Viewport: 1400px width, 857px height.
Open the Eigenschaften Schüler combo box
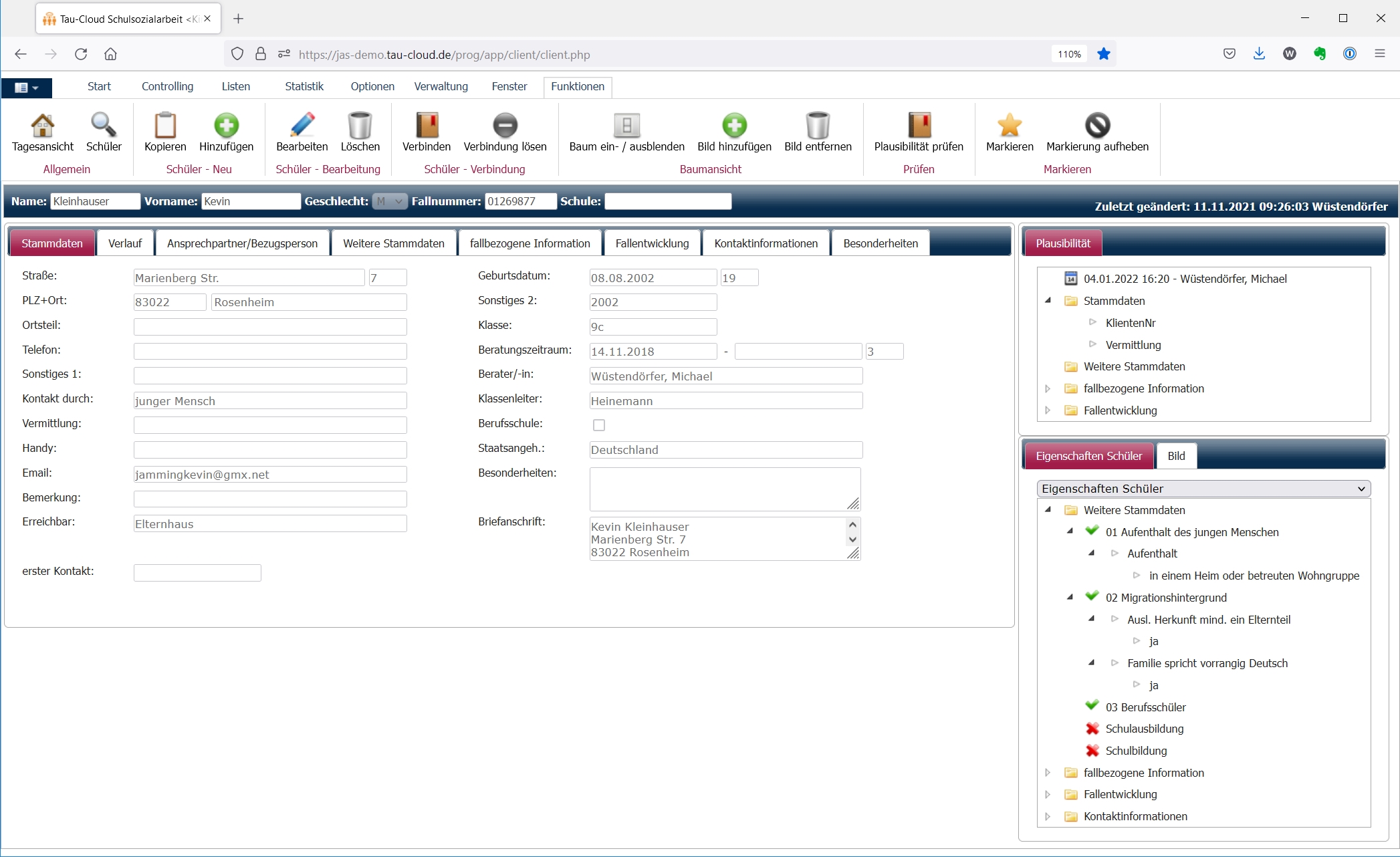(1203, 489)
